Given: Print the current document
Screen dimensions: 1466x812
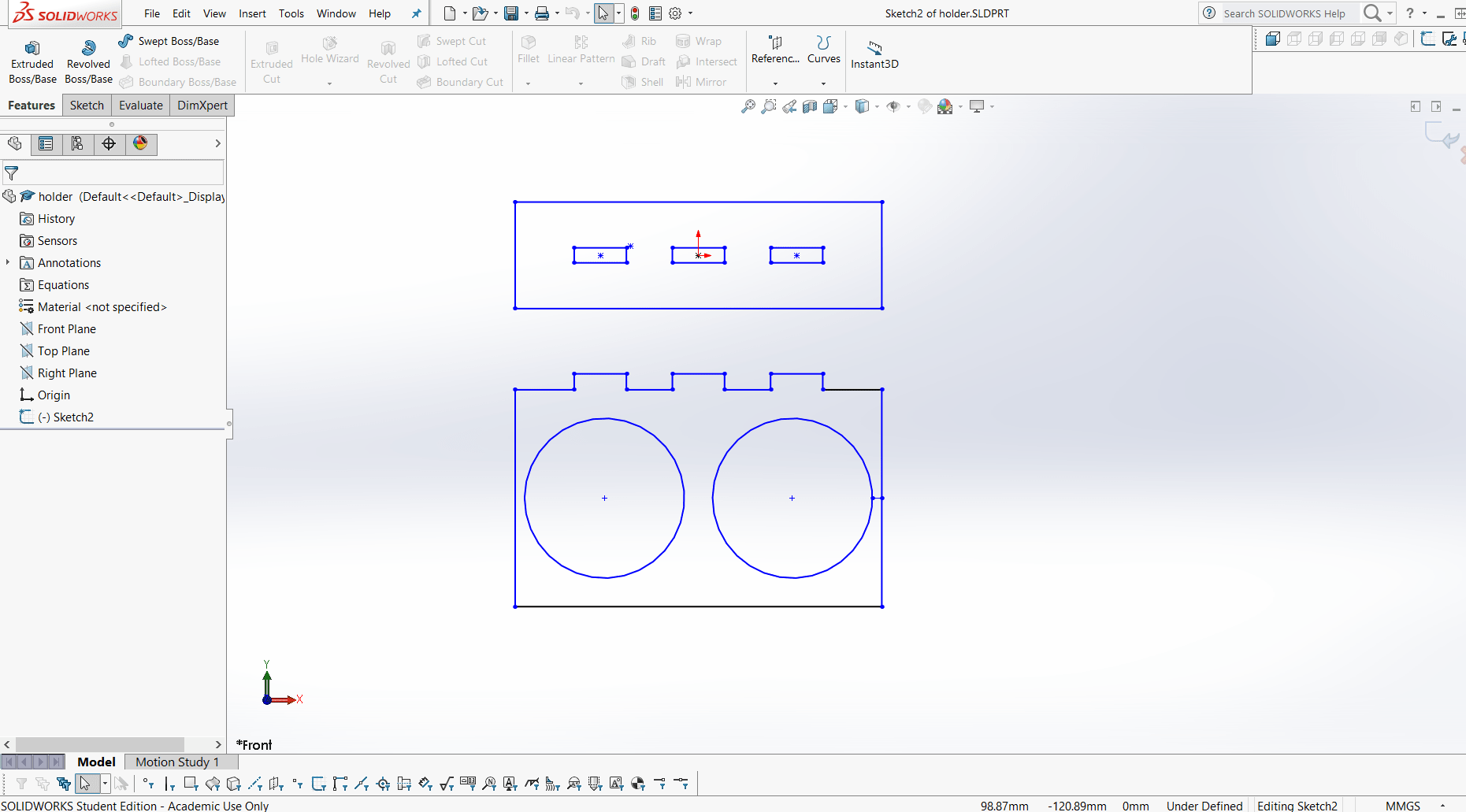Looking at the screenshot, I should (x=542, y=13).
